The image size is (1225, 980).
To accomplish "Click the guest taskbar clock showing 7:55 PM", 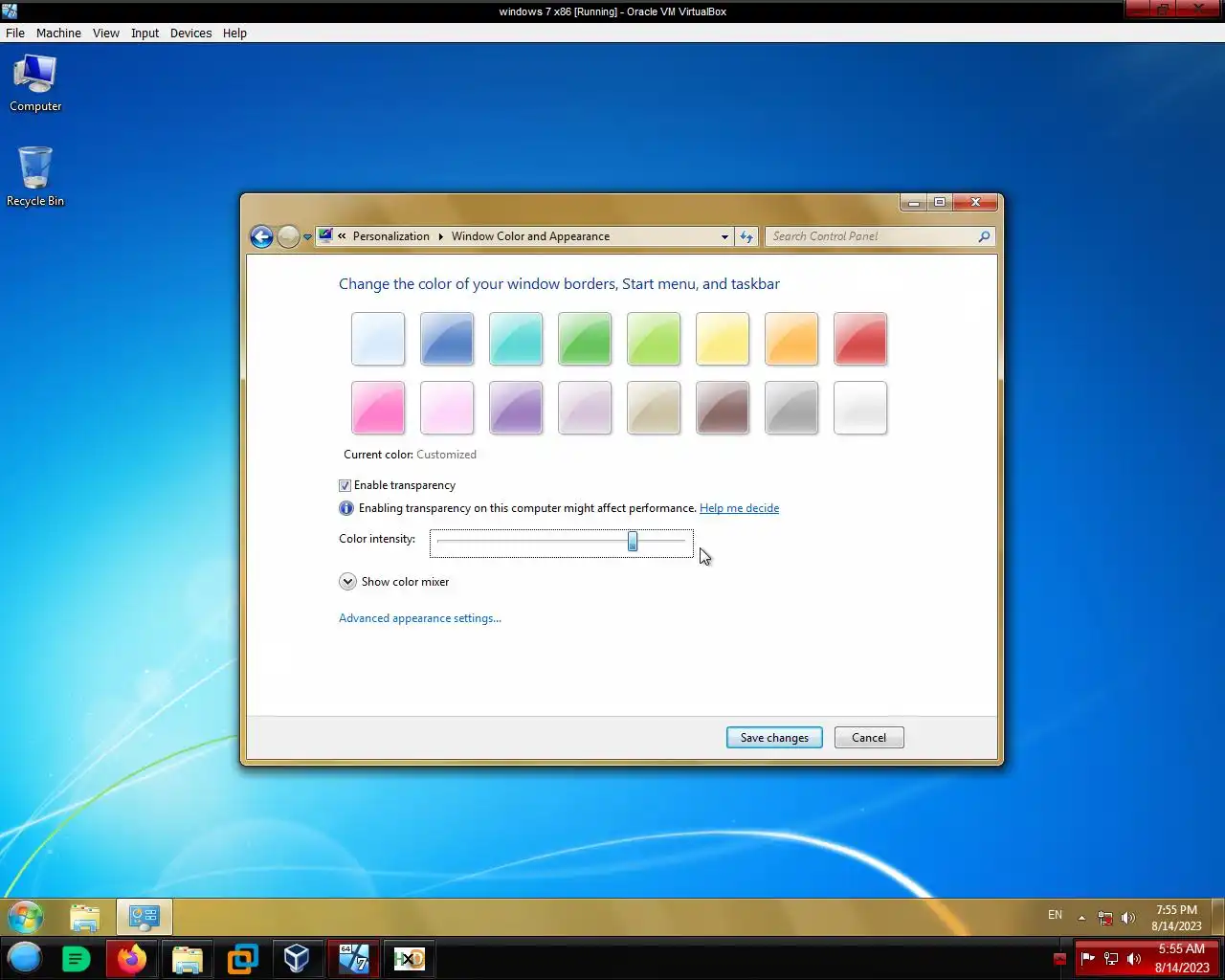I will tap(1176, 918).
